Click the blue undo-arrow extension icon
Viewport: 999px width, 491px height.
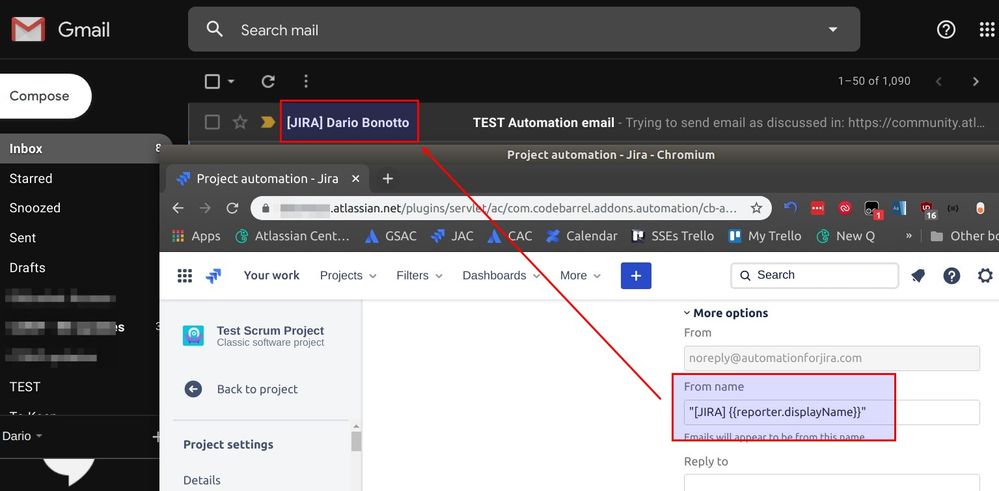[791, 208]
